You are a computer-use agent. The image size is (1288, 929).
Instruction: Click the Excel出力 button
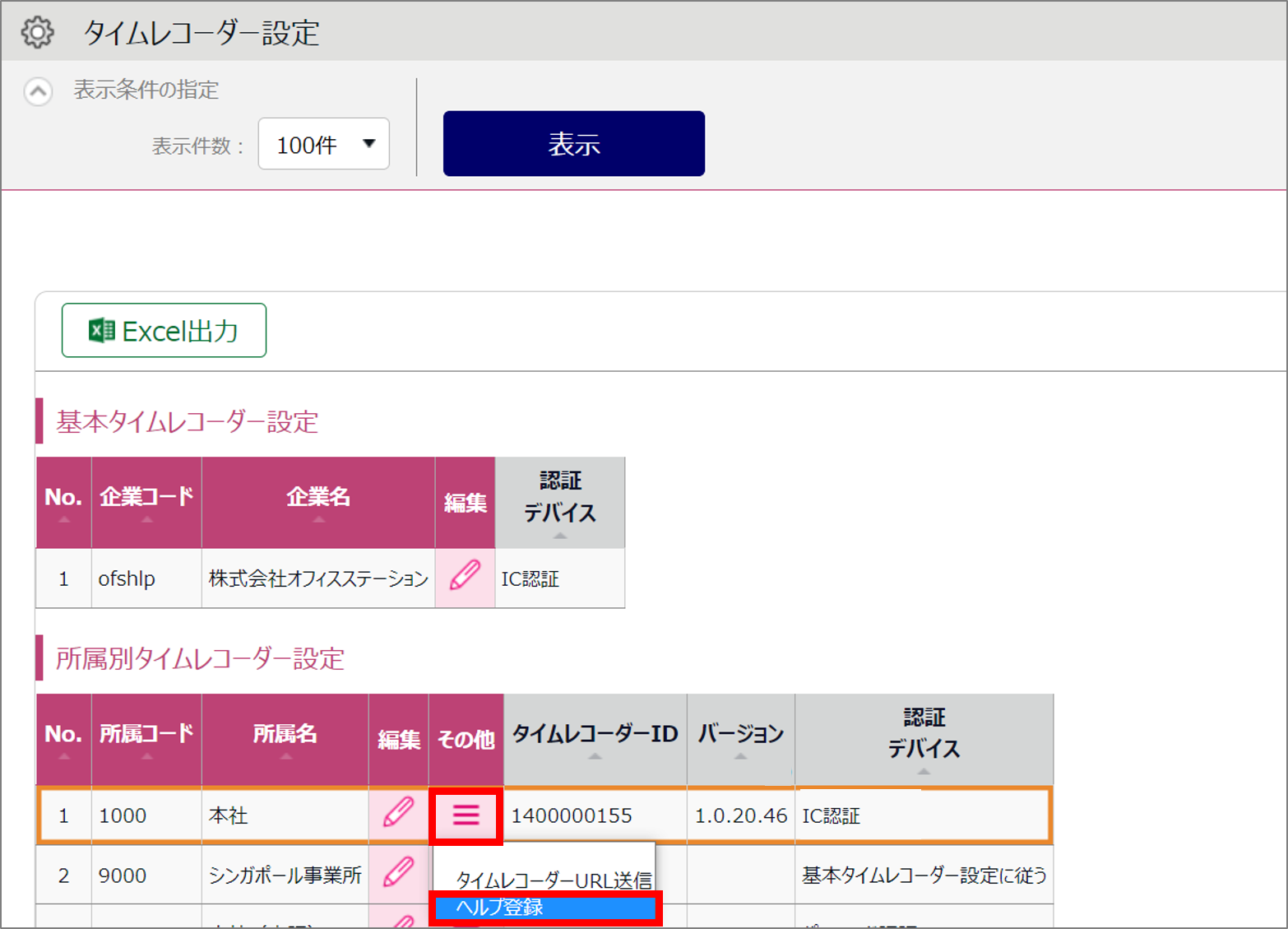point(164,331)
